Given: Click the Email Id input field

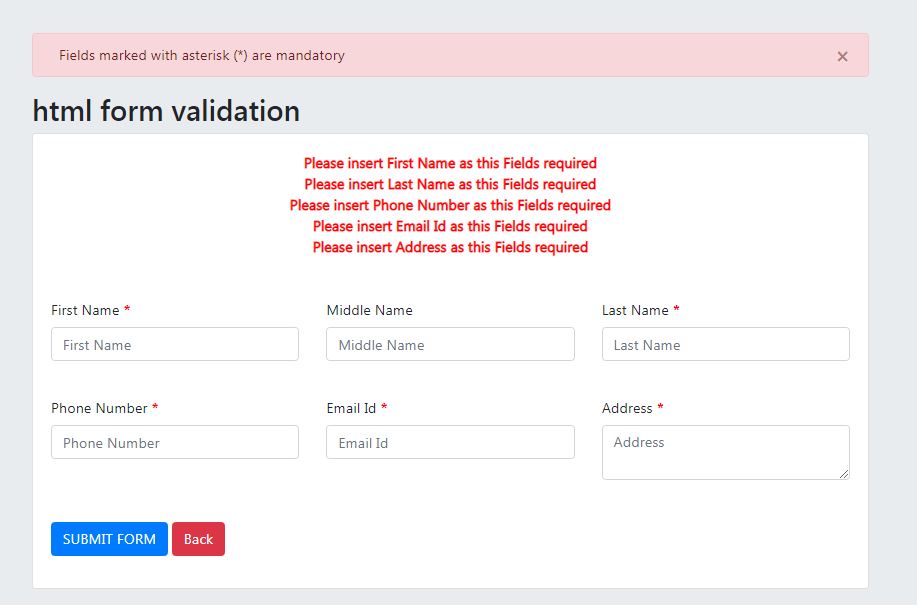Looking at the screenshot, I should pos(450,442).
